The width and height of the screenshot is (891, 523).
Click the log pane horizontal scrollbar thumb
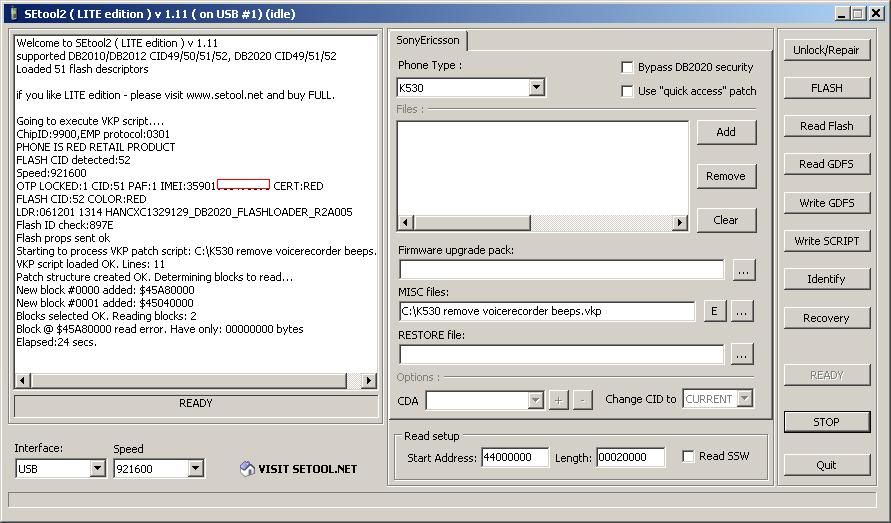coord(189,380)
